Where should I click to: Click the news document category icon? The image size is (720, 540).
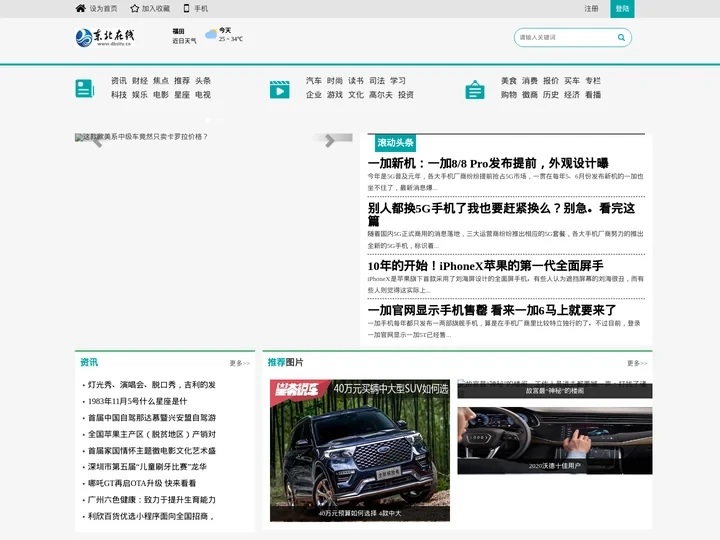(x=84, y=89)
